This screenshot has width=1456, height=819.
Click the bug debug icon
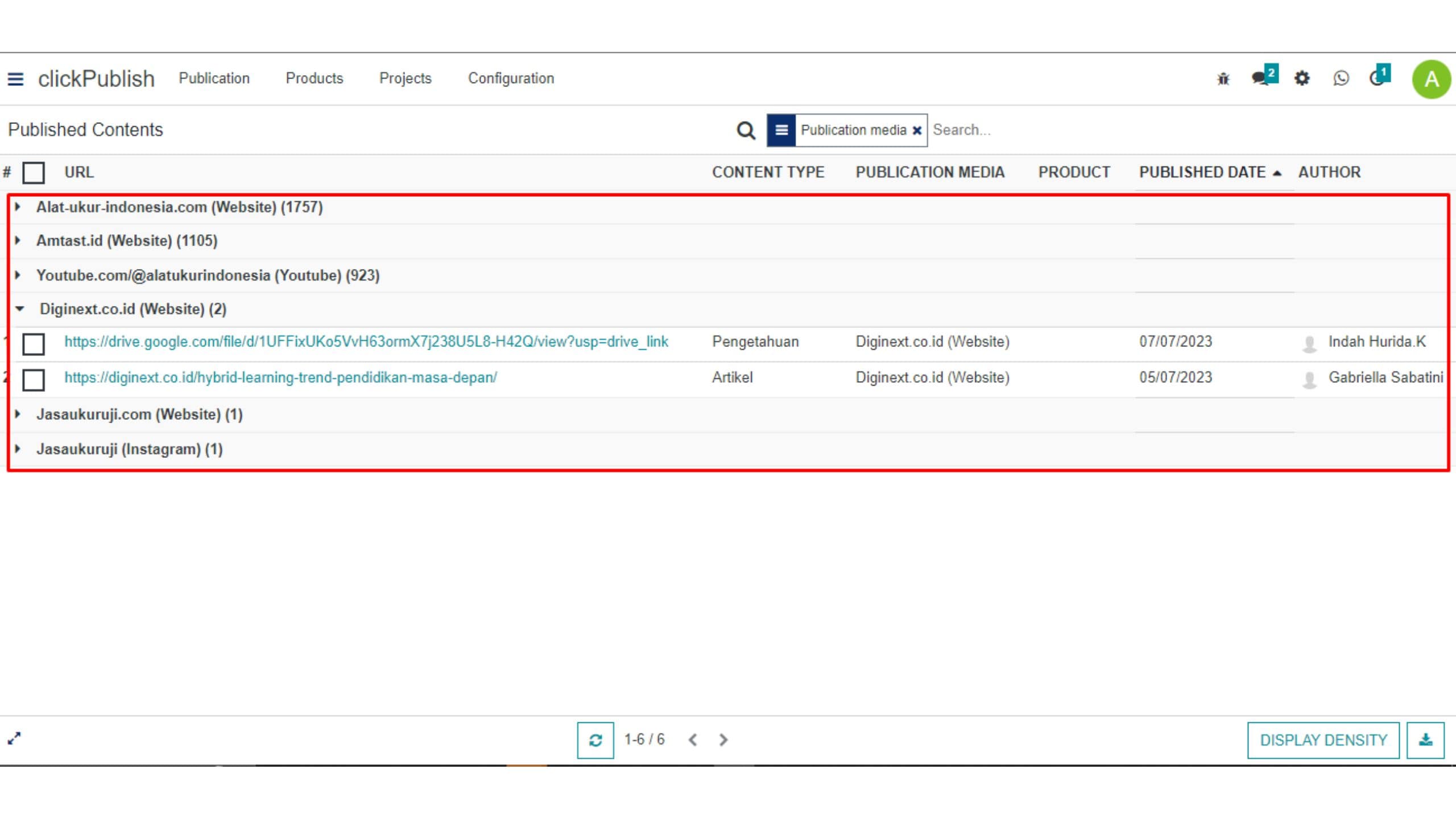(1223, 78)
